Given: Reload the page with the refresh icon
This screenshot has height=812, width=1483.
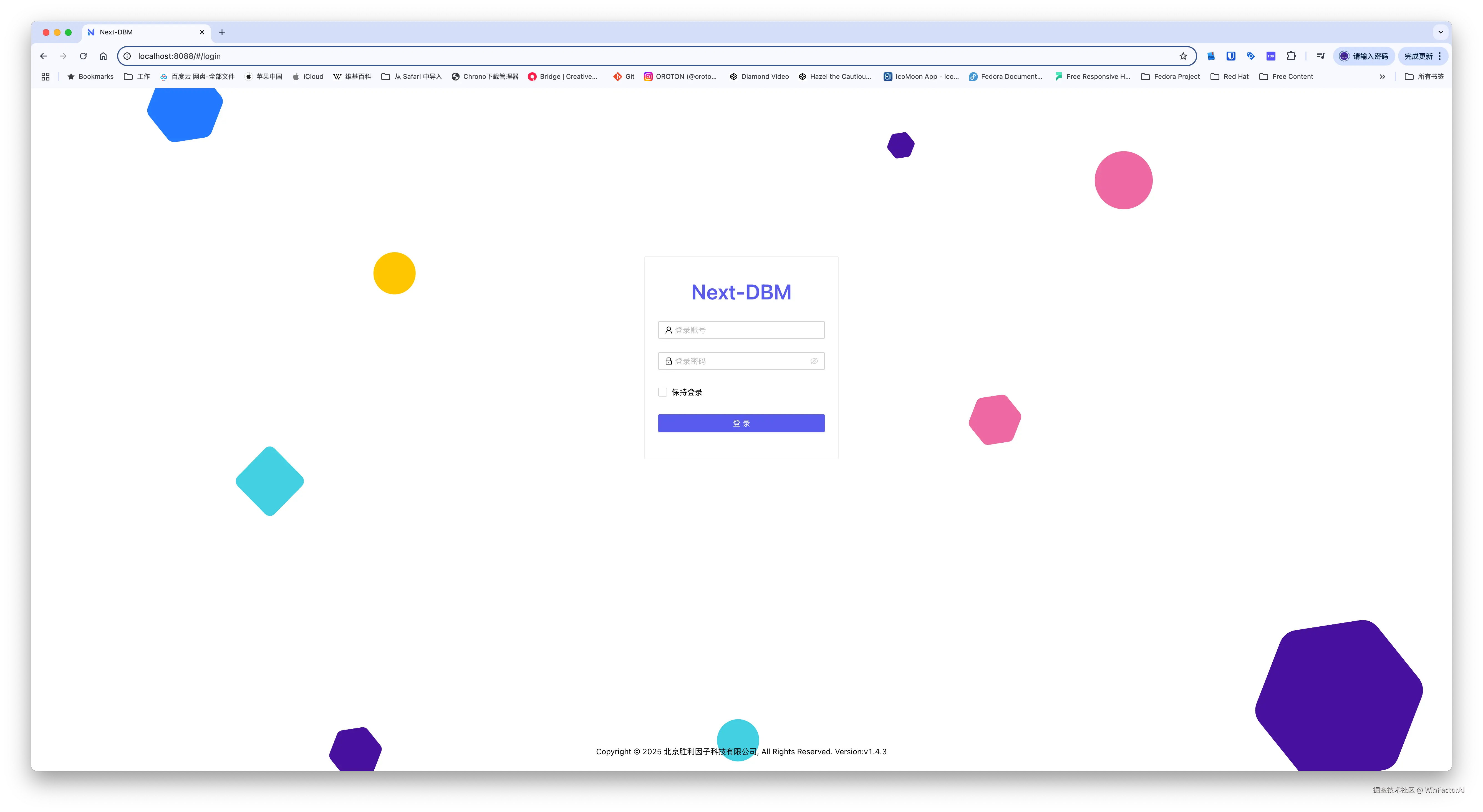Looking at the screenshot, I should 83,56.
